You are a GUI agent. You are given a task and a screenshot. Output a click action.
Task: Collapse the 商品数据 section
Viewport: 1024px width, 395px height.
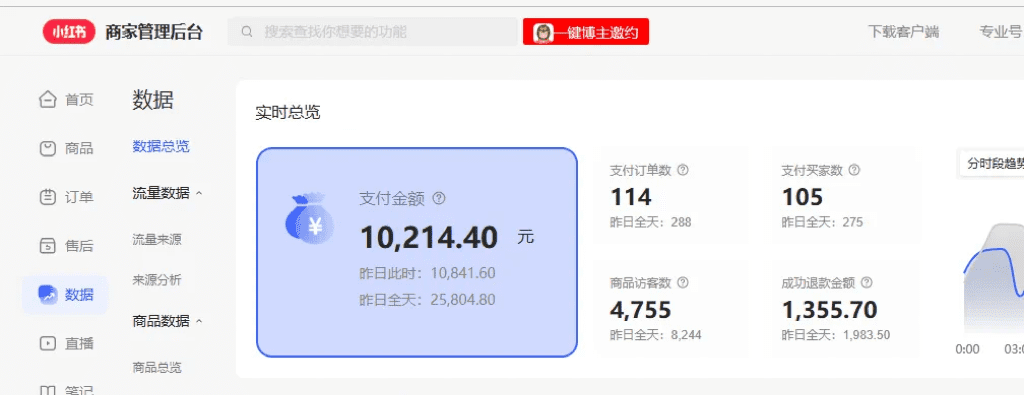pos(199,321)
